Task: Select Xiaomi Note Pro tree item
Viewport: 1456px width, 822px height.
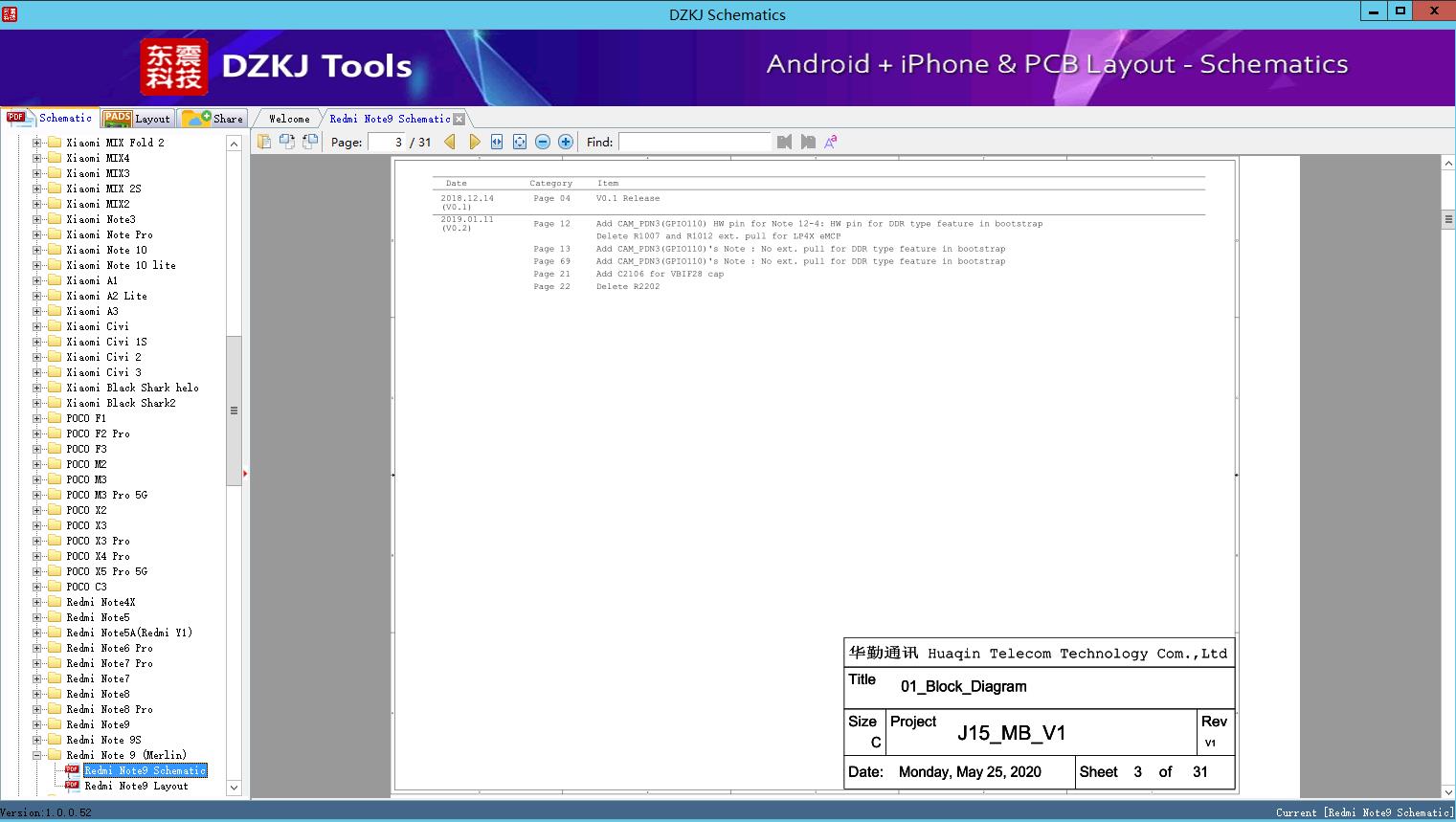Action: click(109, 234)
